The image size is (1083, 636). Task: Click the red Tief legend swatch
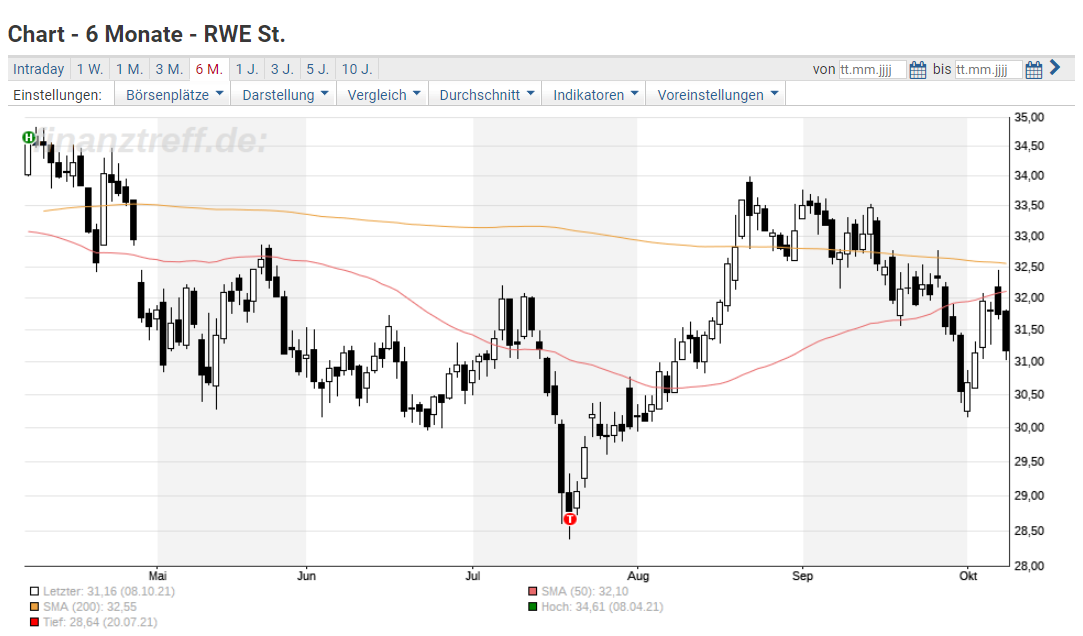tap(35, 622)
